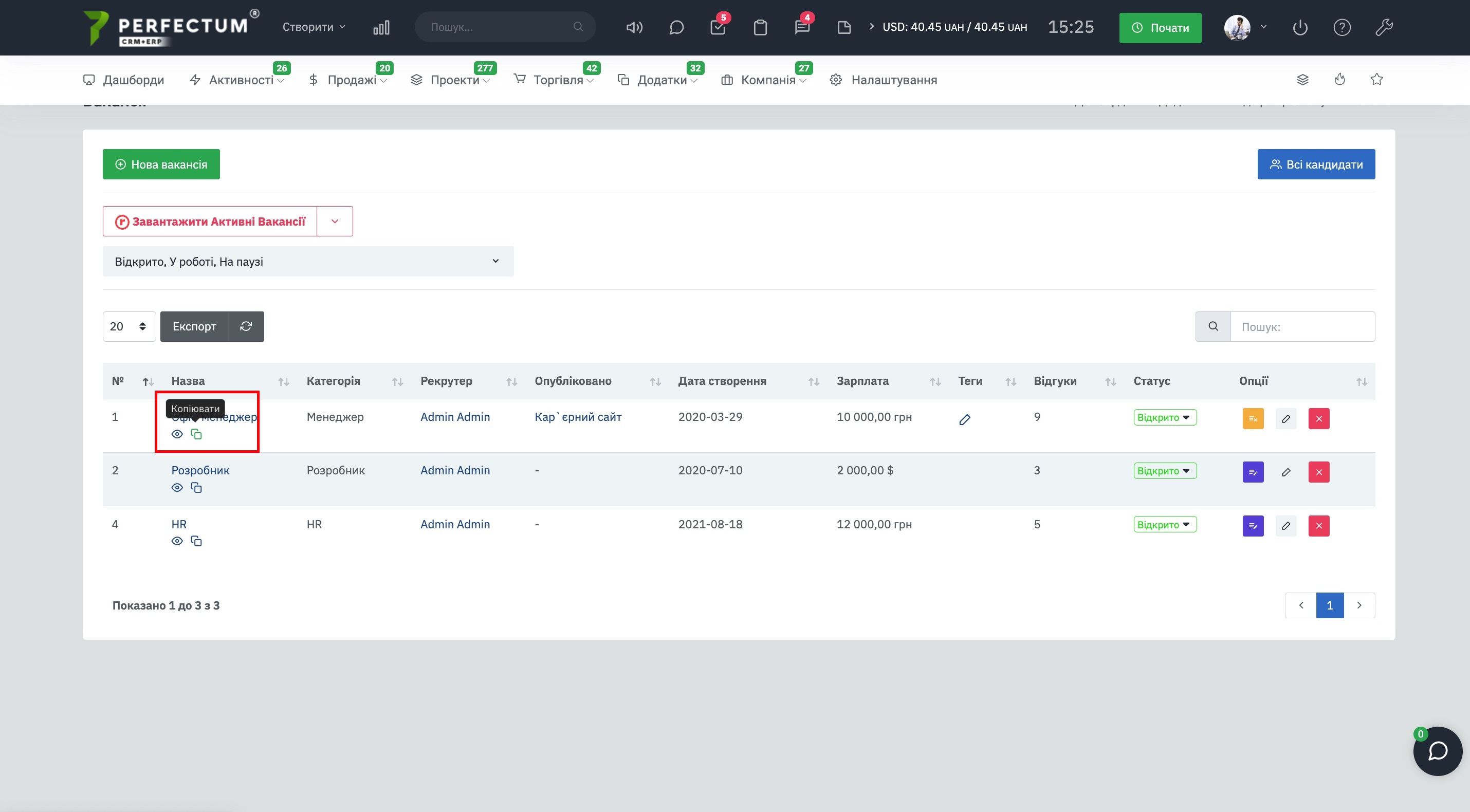This screenshot has width=1470, height=812.
Task: Copy the Офіс менеджер vacancy
Action: click(x=196, y=434)
